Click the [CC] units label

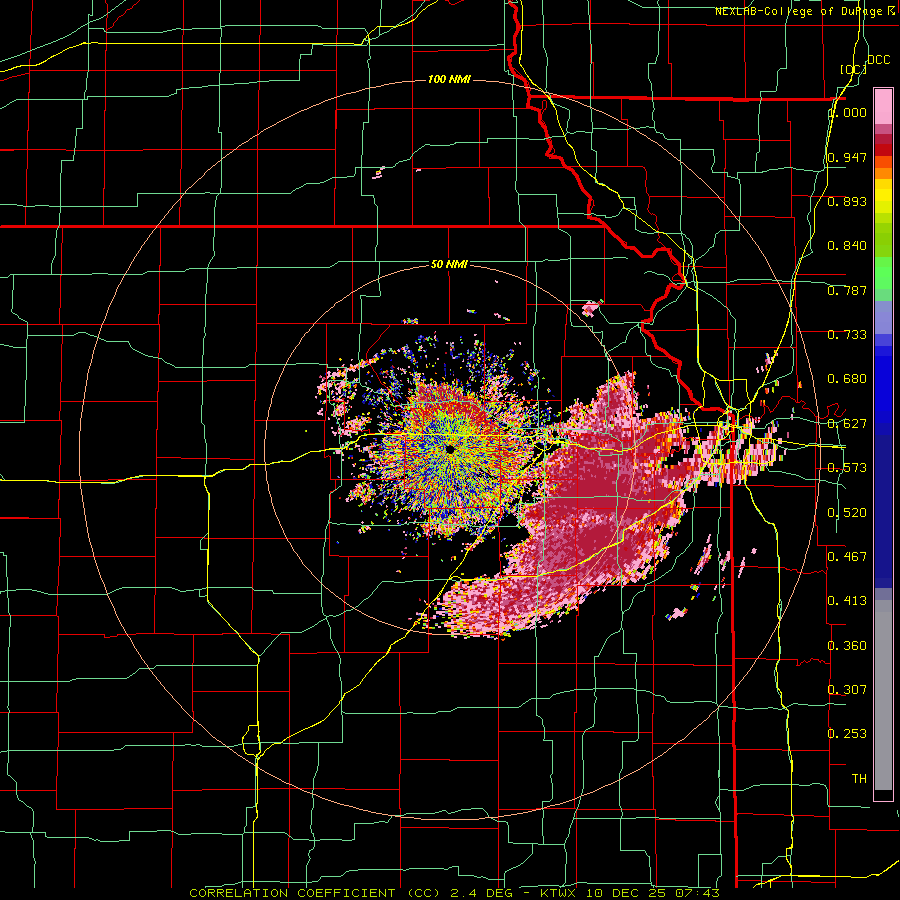coord(854,69)
